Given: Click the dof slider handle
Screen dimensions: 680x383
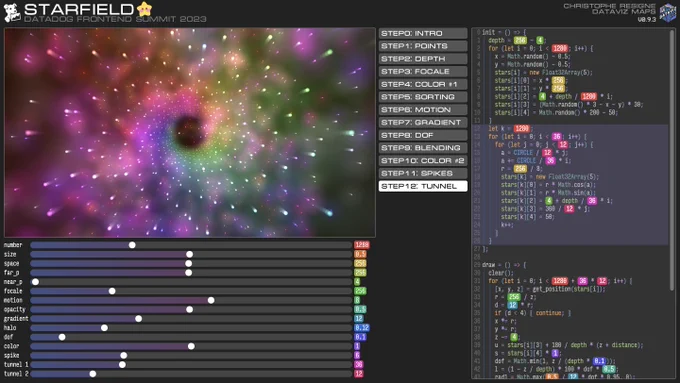Looking at the screenshot, I should (x=62, y=337).
